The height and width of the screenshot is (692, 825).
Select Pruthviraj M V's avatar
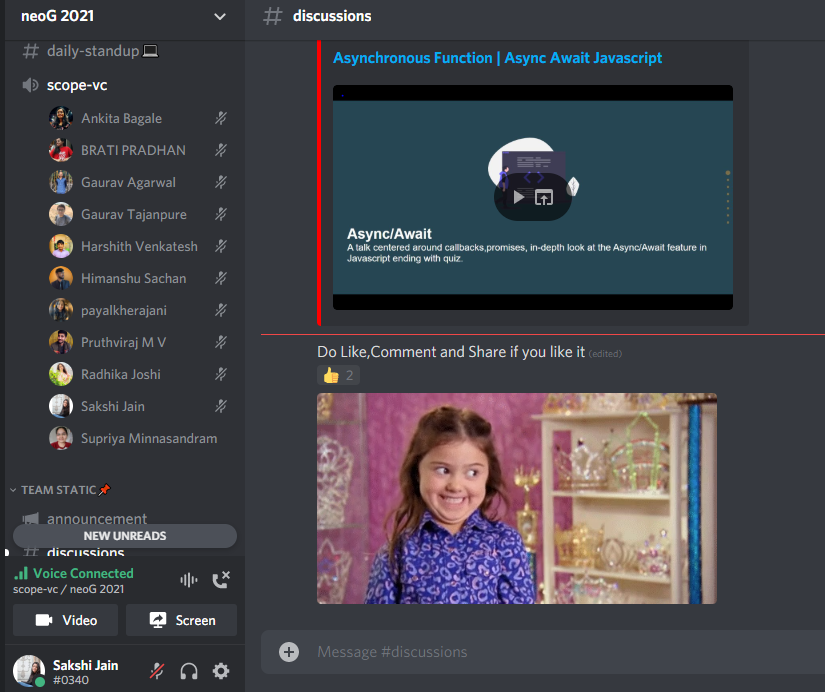(61, 343)
